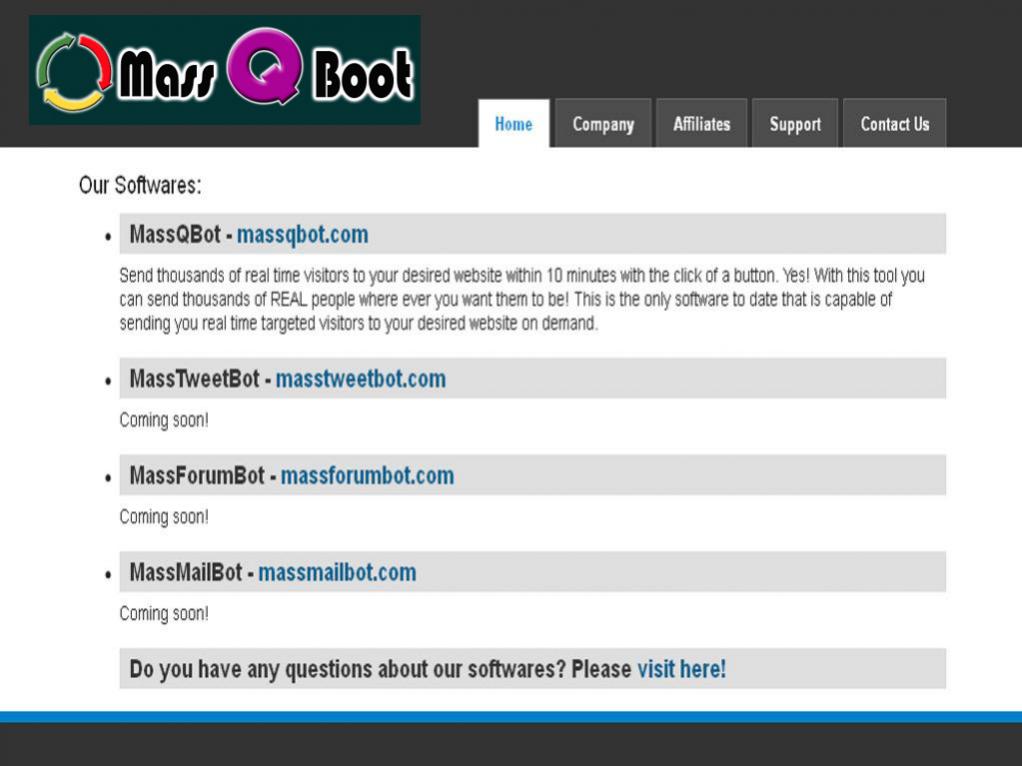Select the 'MassMailBot -' title text
Screen dimensions: 1022x766
[192, 572]
